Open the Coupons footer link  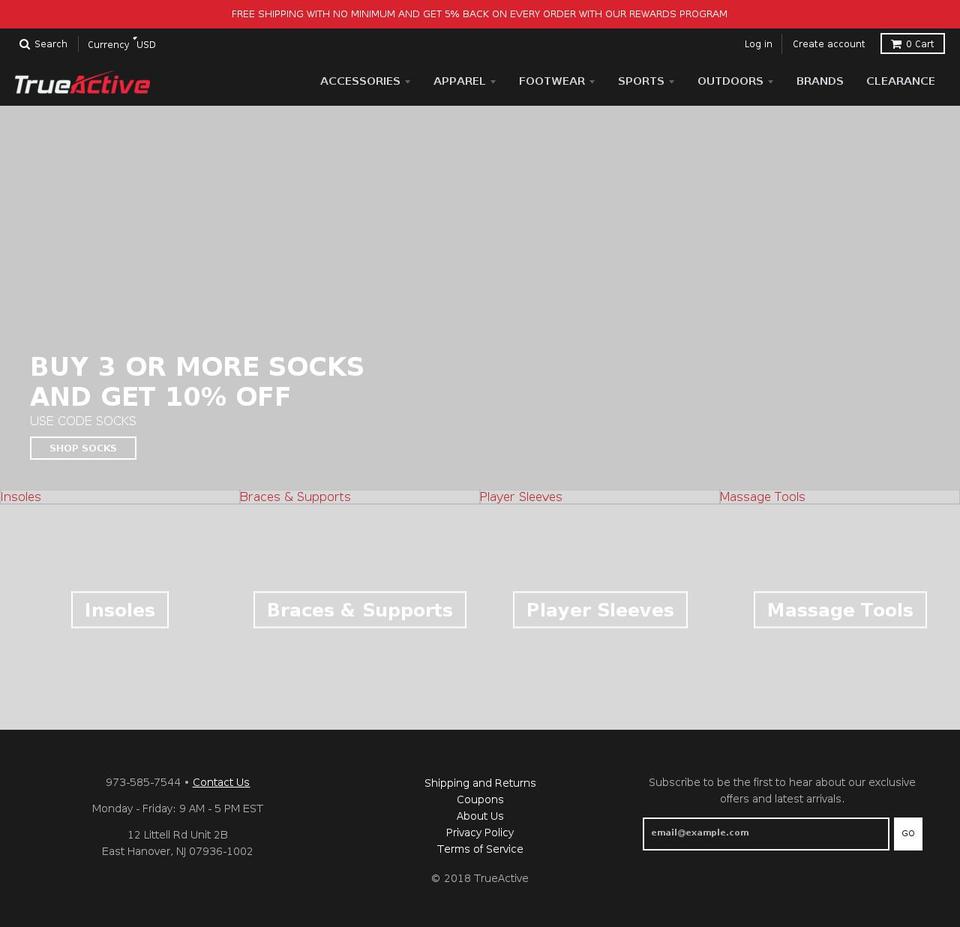(x=480, y=799)
